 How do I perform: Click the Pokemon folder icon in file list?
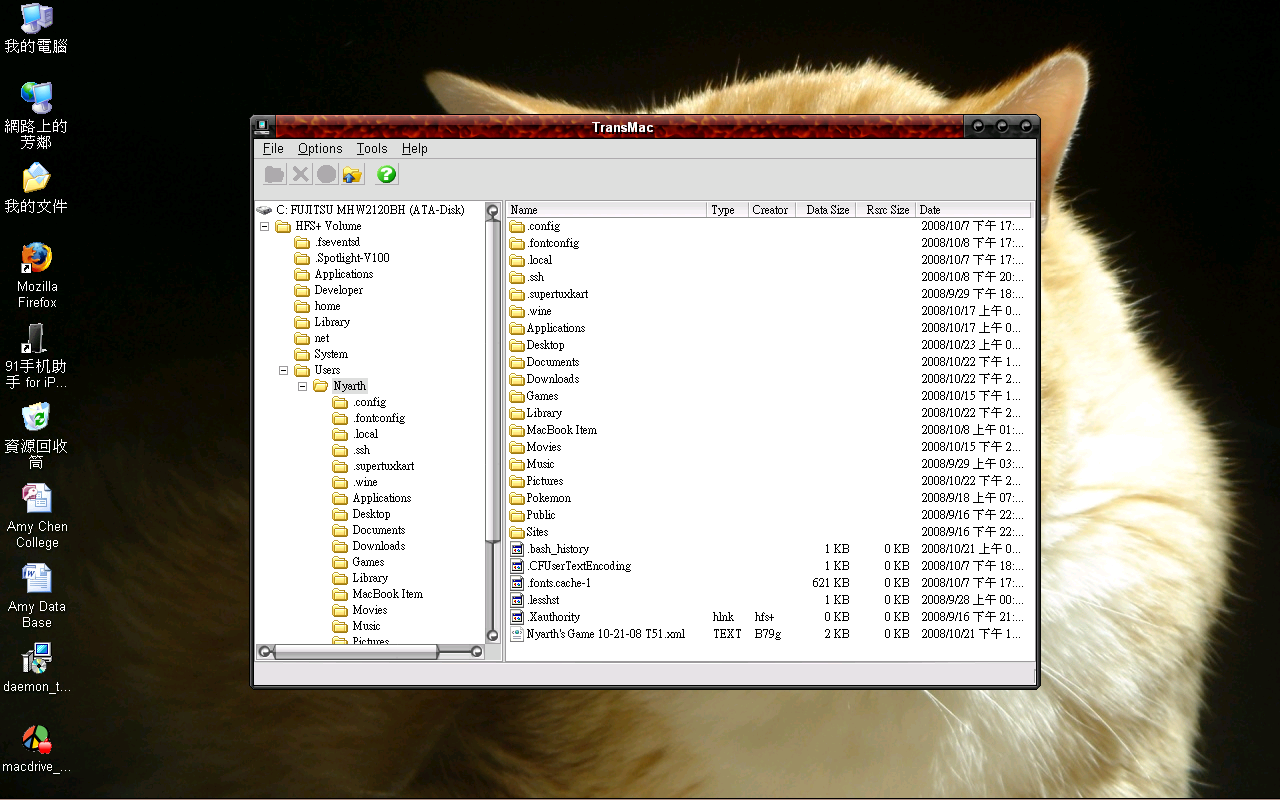click(517, 498)
